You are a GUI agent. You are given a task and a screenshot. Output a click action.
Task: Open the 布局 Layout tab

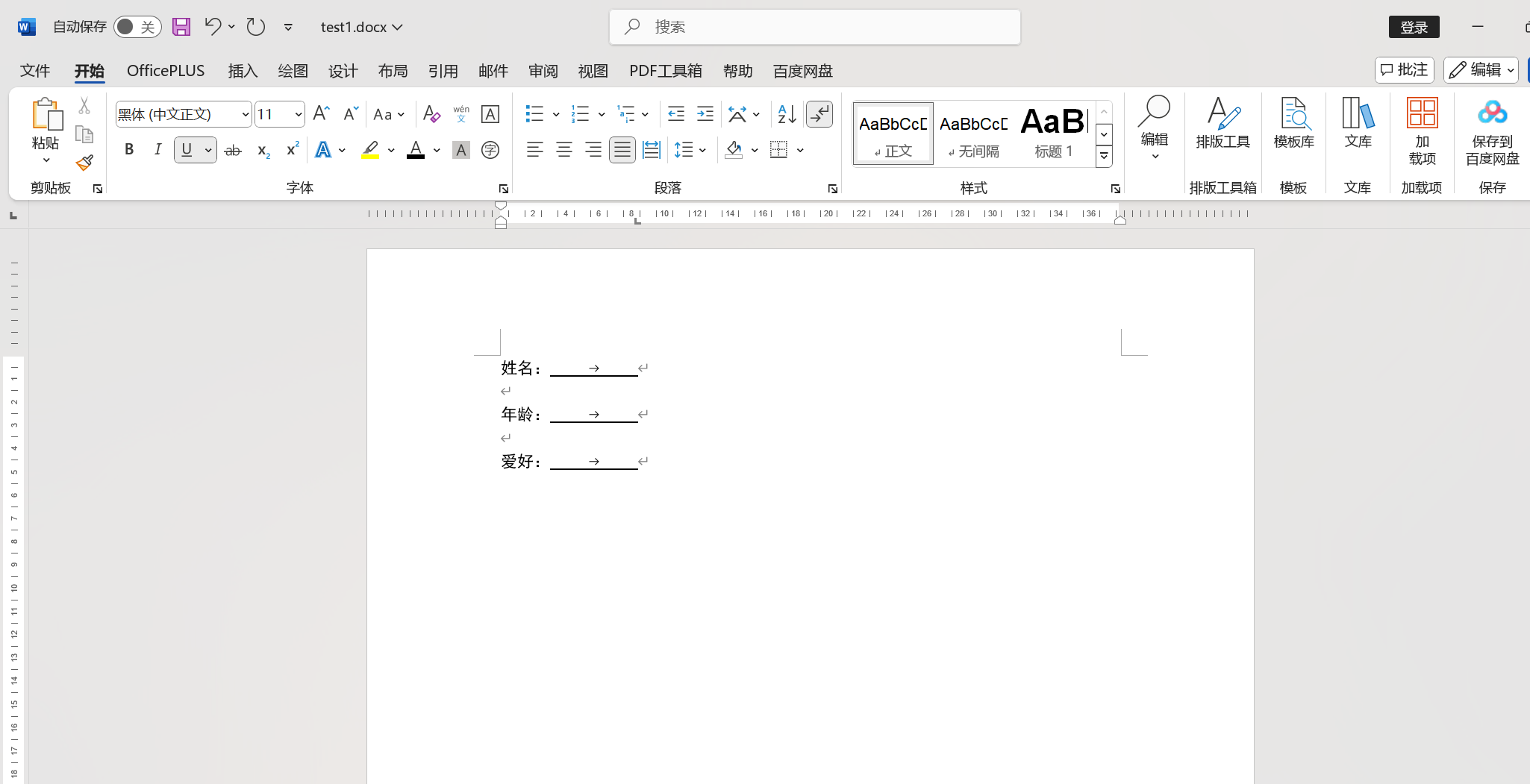point(393,71)
